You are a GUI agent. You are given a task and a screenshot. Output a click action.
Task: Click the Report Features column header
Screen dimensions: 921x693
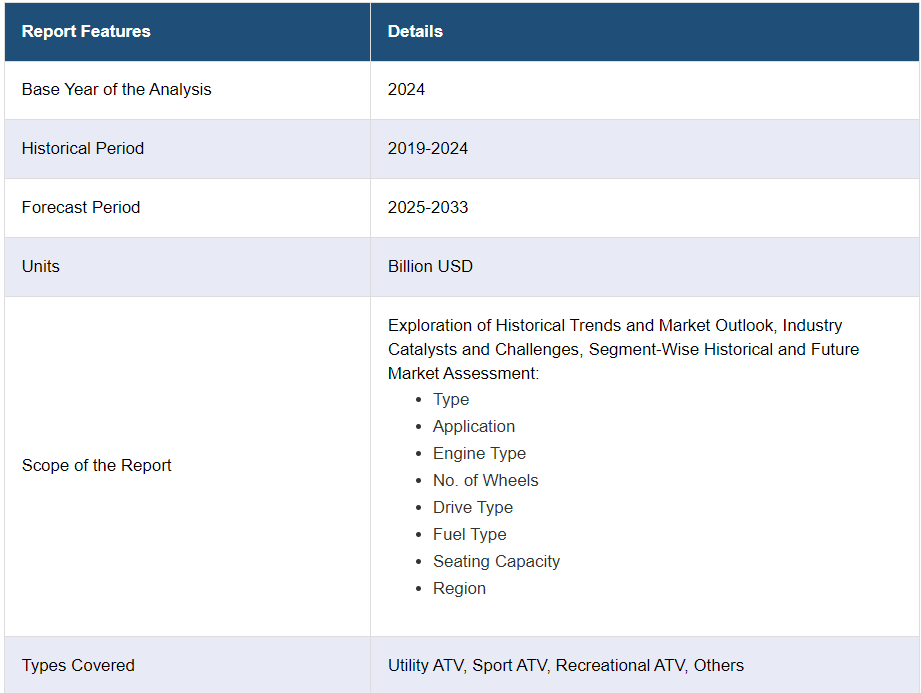pyautogui.click(x=86, y=32)
